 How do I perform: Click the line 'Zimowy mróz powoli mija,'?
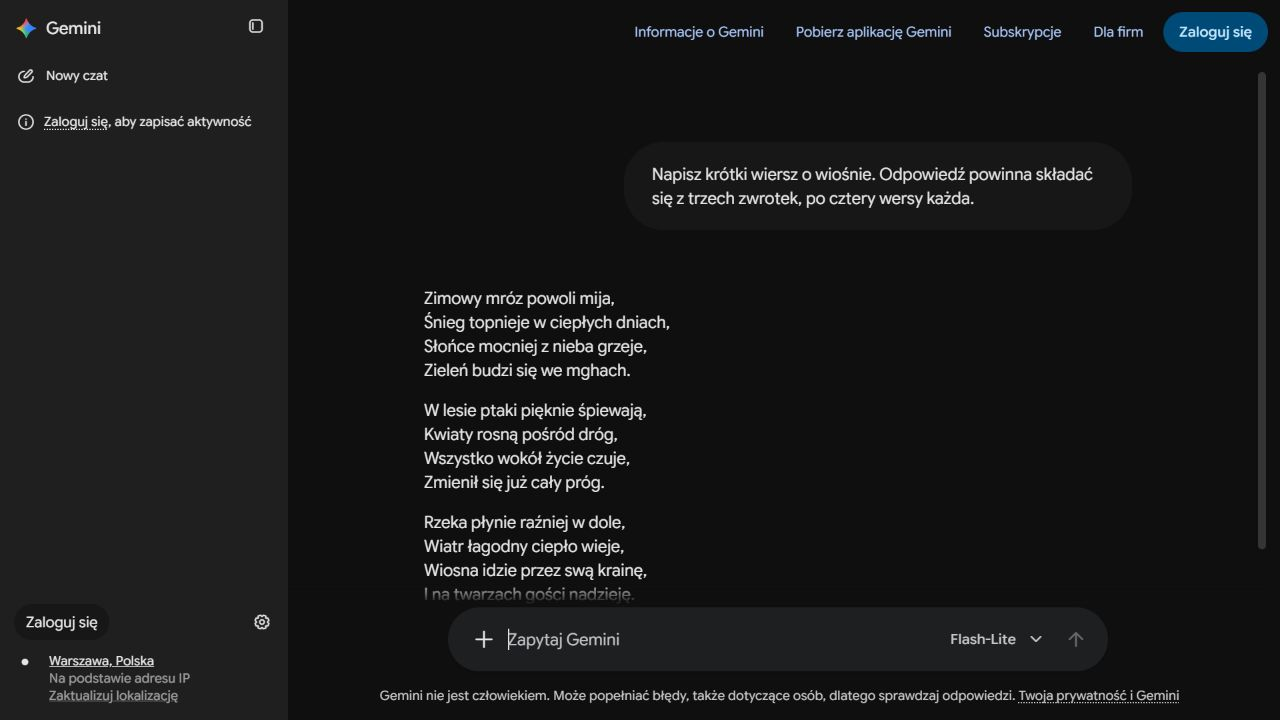pos(519,298)
